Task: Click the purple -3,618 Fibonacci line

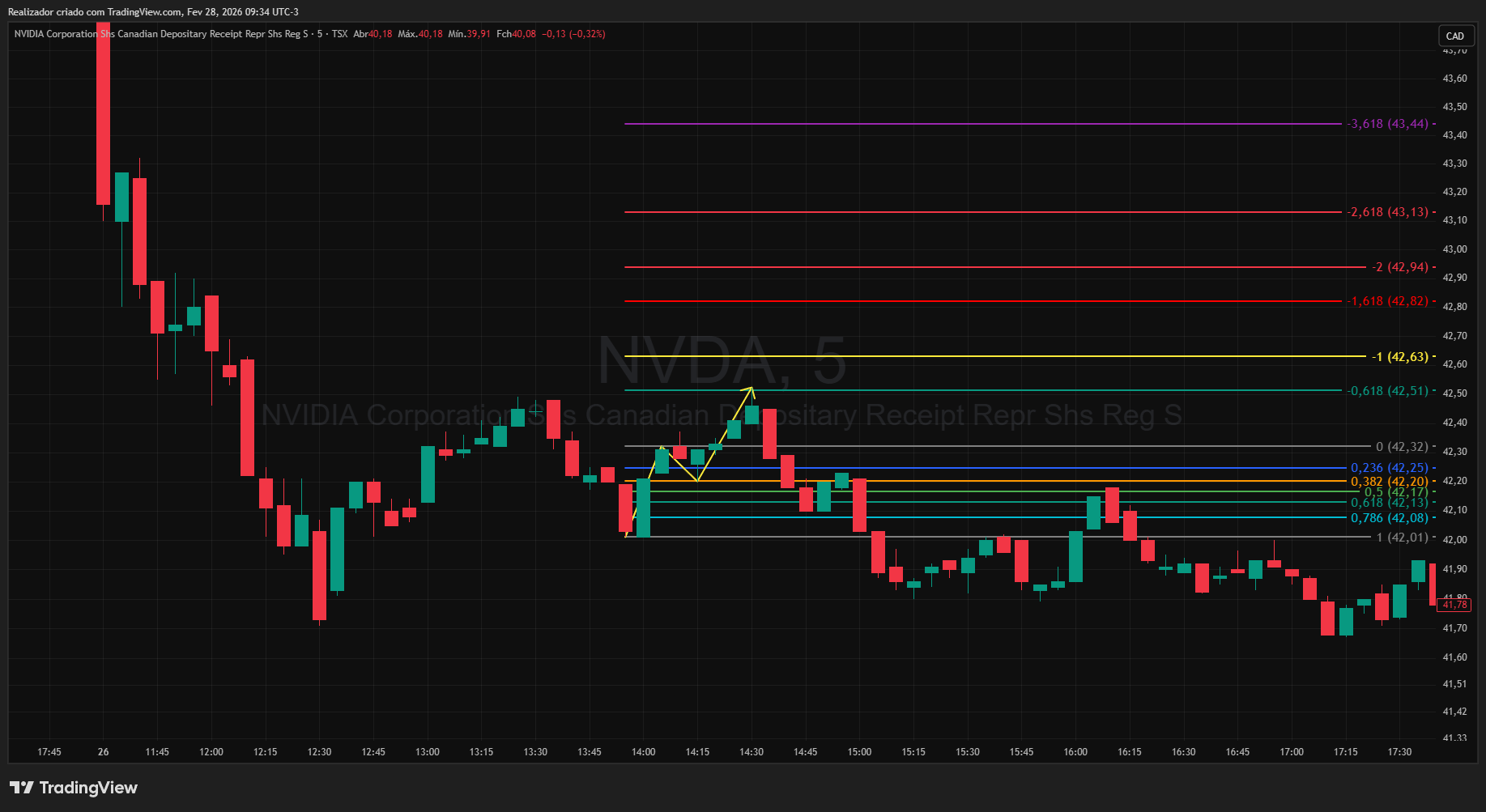Action: pyautogui.click(x=983, y=124)
